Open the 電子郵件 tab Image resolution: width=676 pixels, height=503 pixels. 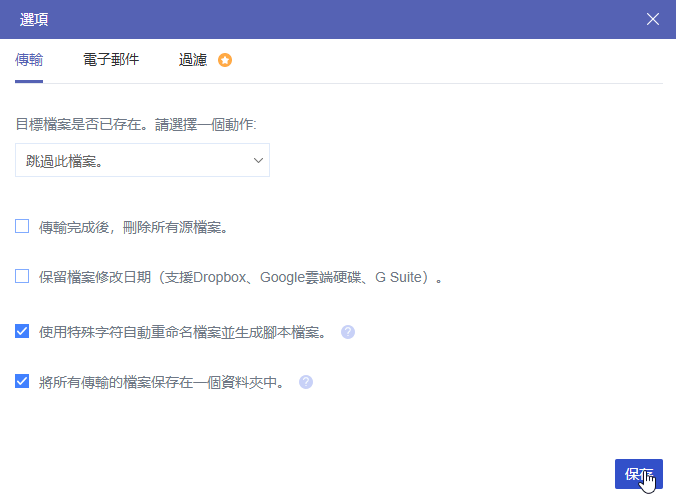pos(111,59)
